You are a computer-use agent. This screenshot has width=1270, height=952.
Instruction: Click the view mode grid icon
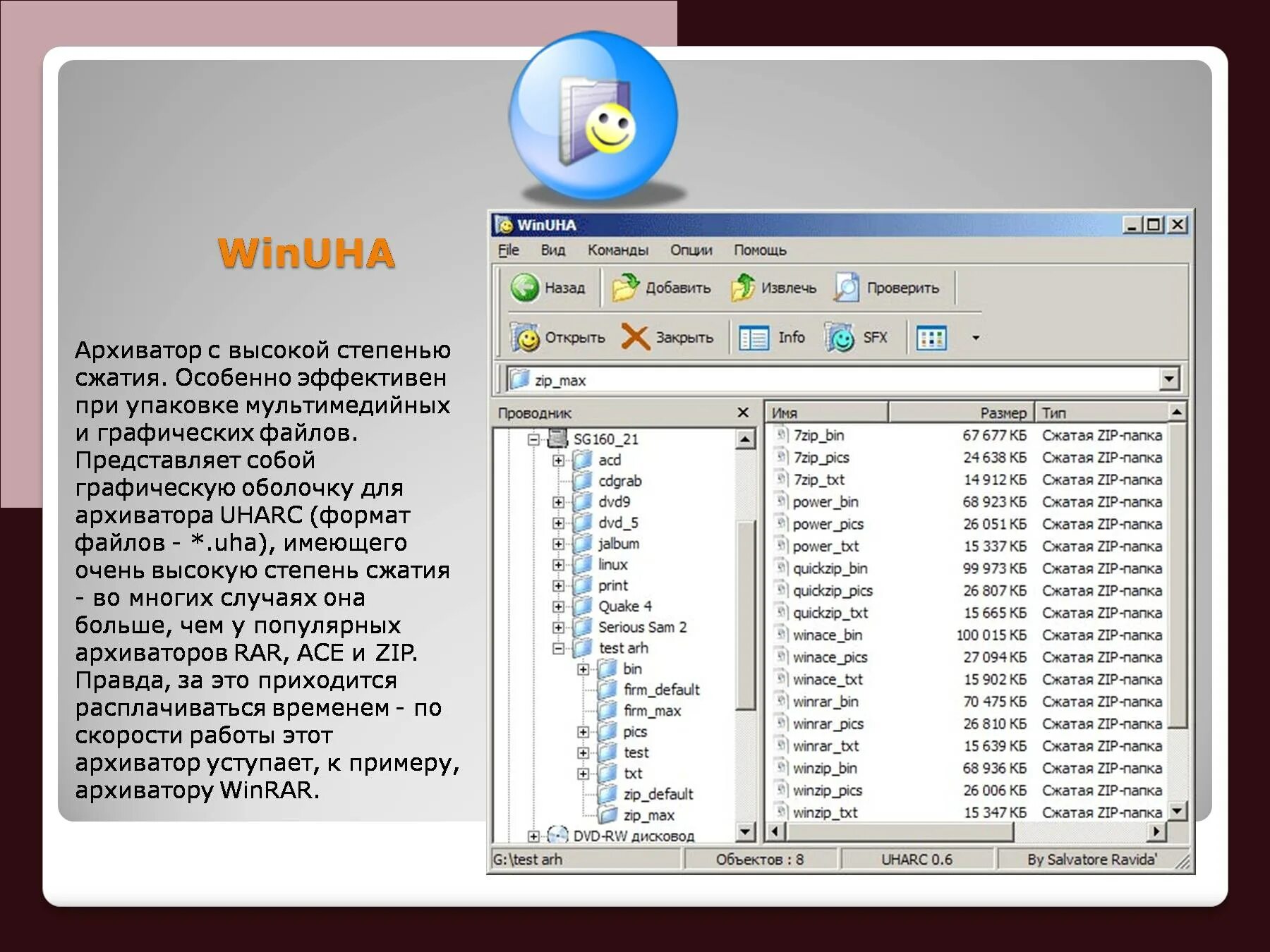(931, 338)
